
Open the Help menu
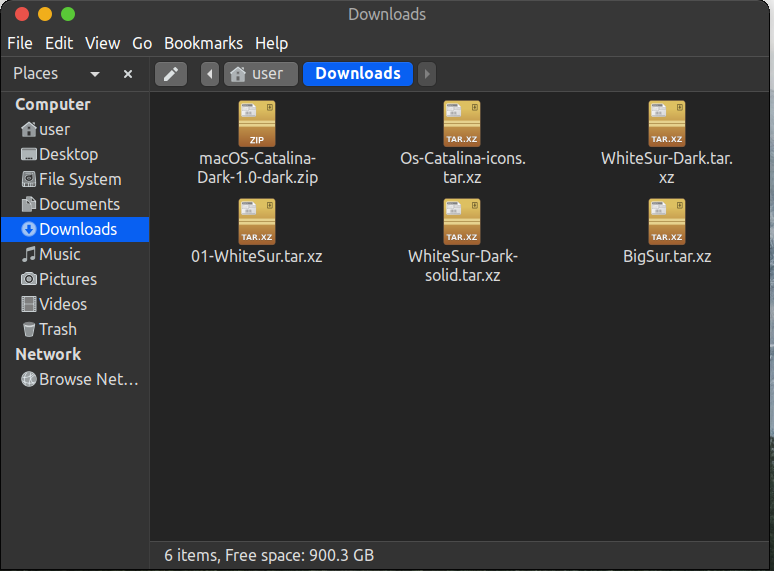click(271, 43)
